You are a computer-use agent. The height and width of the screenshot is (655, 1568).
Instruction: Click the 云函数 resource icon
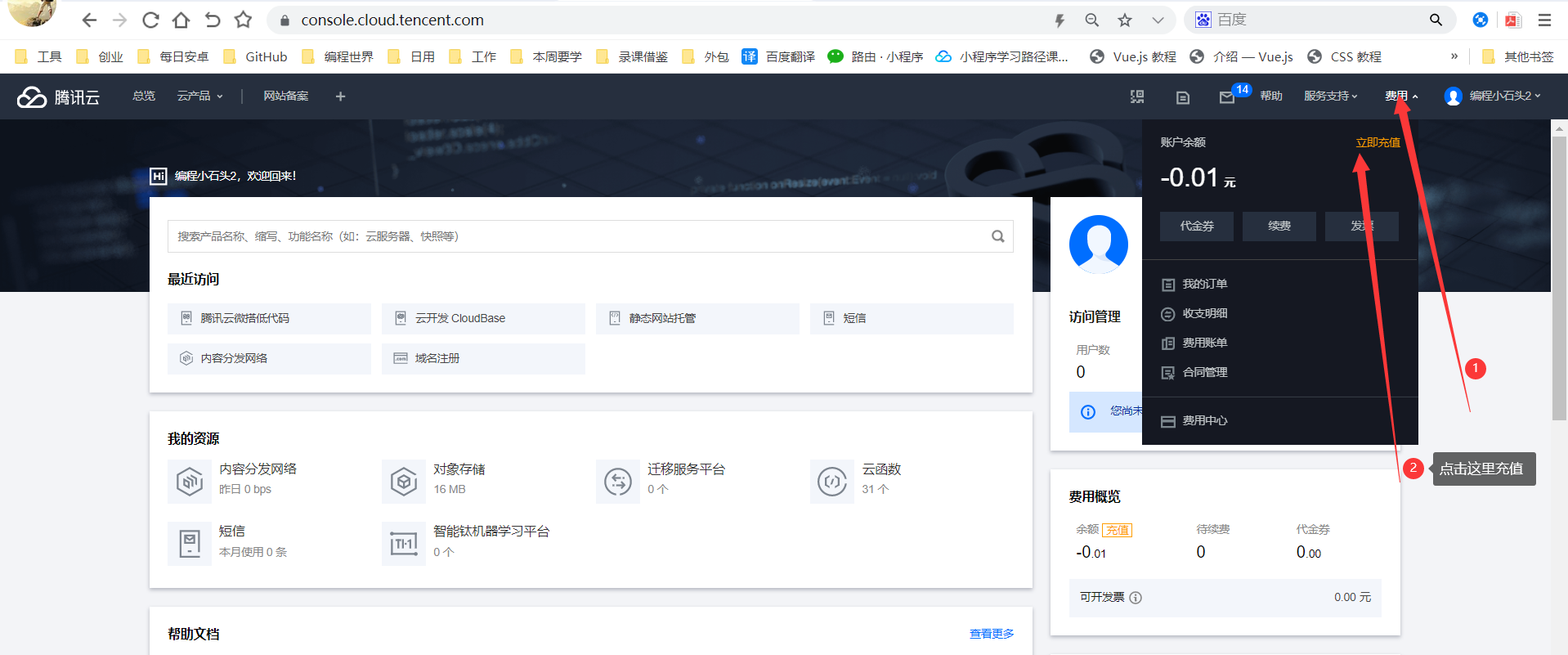pyautogui.click(x=831, y=481)
